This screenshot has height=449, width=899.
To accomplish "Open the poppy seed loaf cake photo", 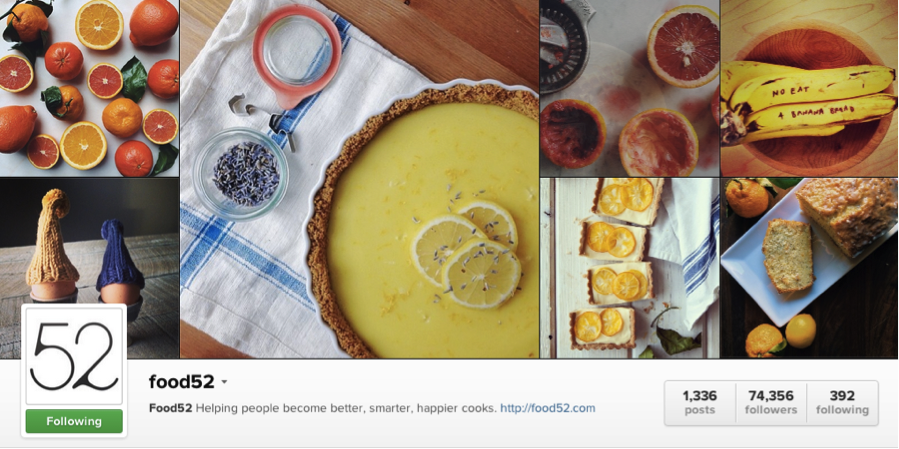I will [810, 268].
